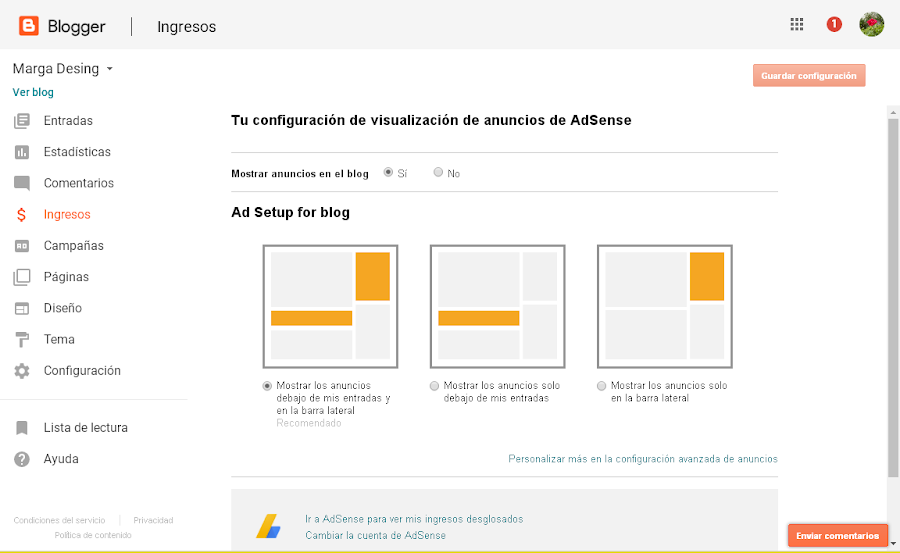Image resolution: width=900 pixels, height=553 pixels.
Task: Click layout thumbnail with both ad placements
Action: click(x=330, y=307)
